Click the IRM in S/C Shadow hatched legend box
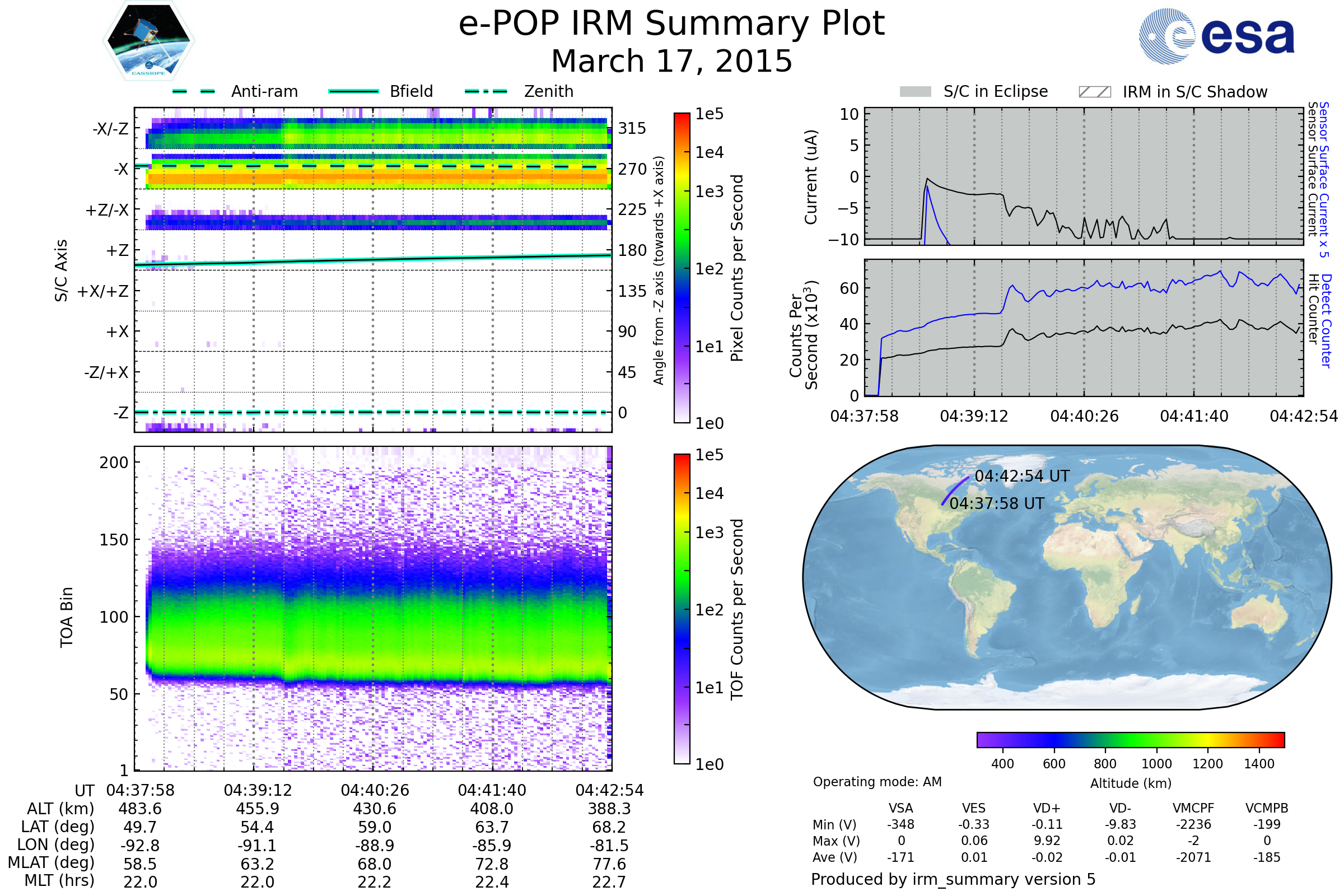The width and height of the screenshot is (1344, 896). pos(1094,92)
